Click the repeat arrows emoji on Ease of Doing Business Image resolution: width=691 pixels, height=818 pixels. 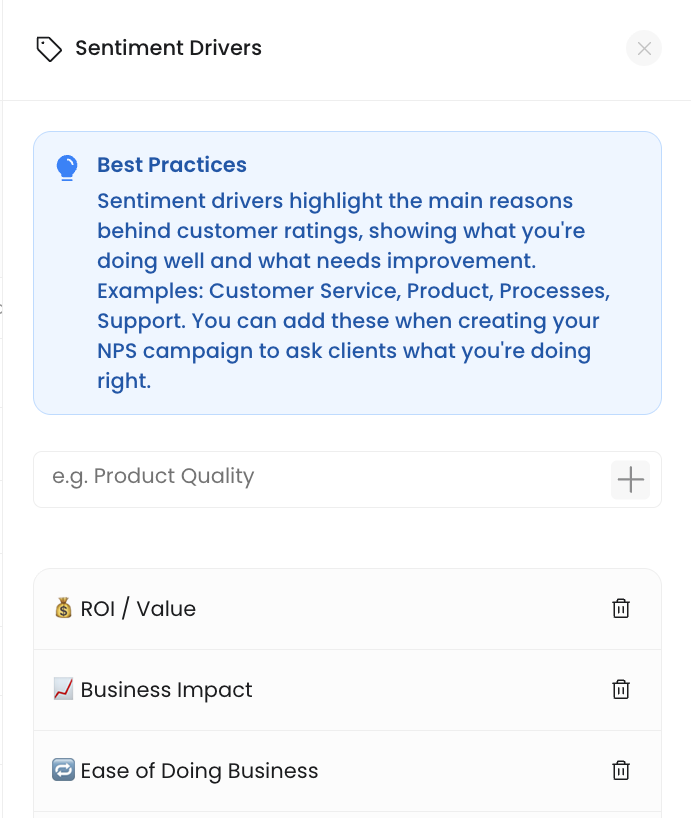coord(64,769)
